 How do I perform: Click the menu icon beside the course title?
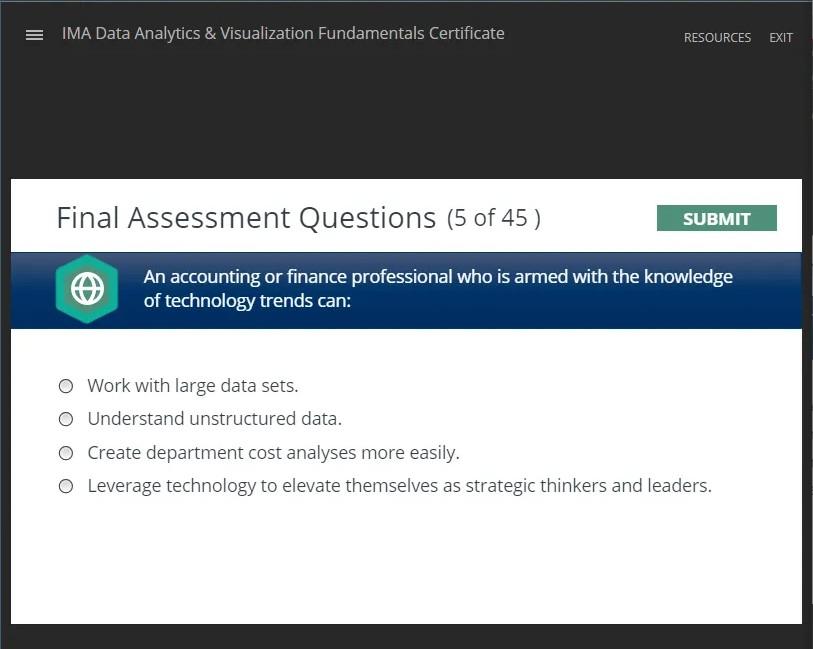[34, 34]
